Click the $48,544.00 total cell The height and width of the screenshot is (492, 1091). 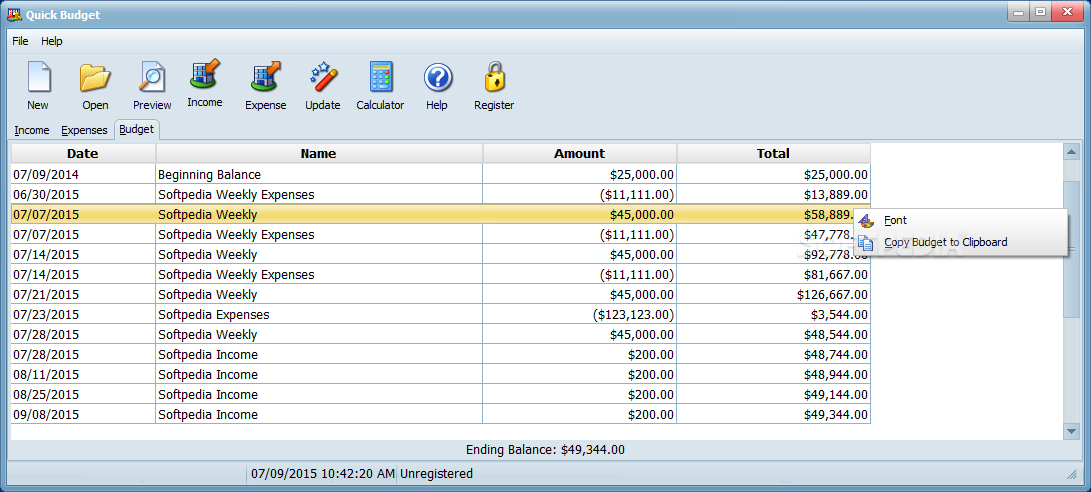773,335
